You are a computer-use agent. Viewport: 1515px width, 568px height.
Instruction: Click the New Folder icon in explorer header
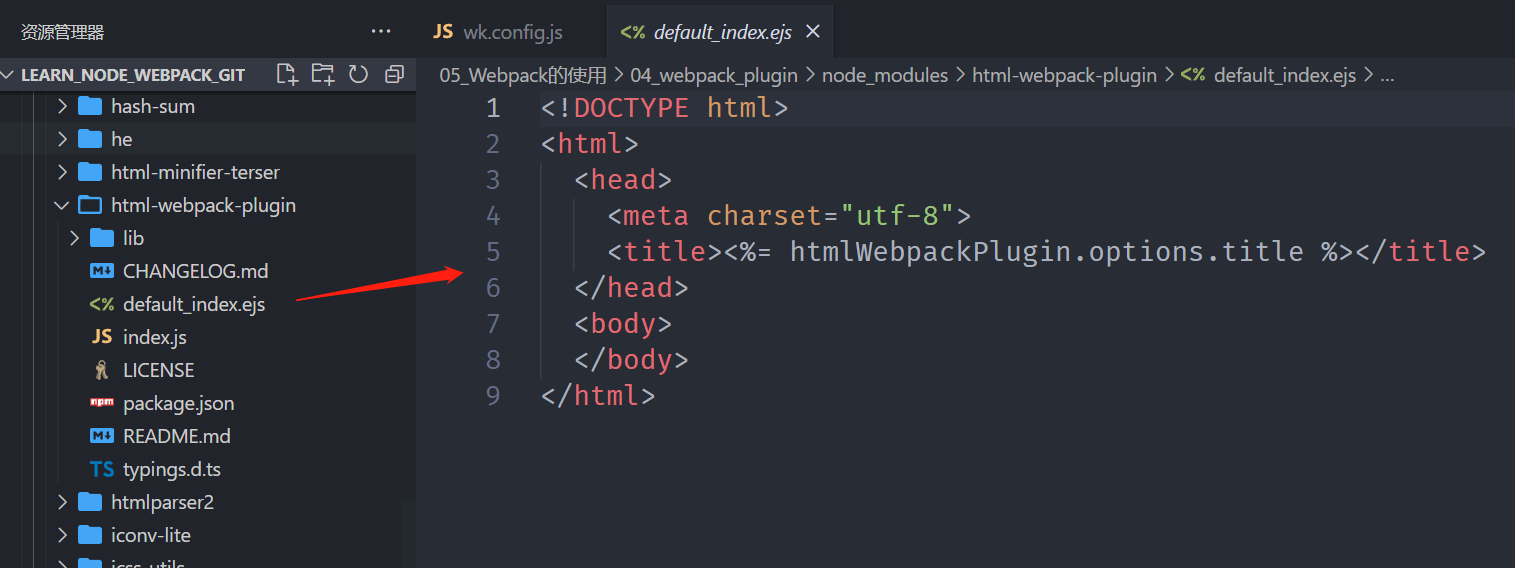(x=322, y=74)
